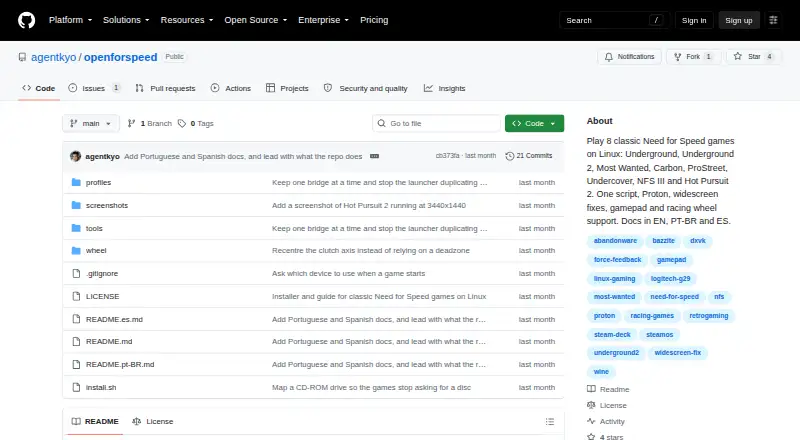Open the Security and quality tab

click(x=366, y=88)
